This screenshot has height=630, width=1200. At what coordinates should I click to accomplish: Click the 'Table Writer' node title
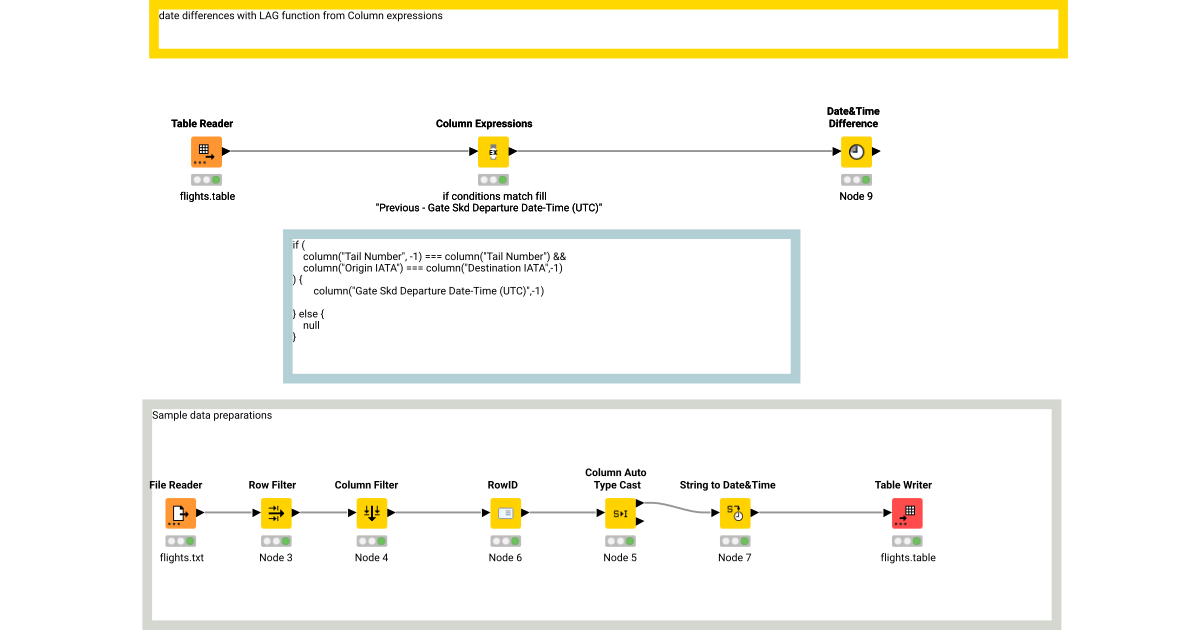pyautogui.click(x=904, y=485)
